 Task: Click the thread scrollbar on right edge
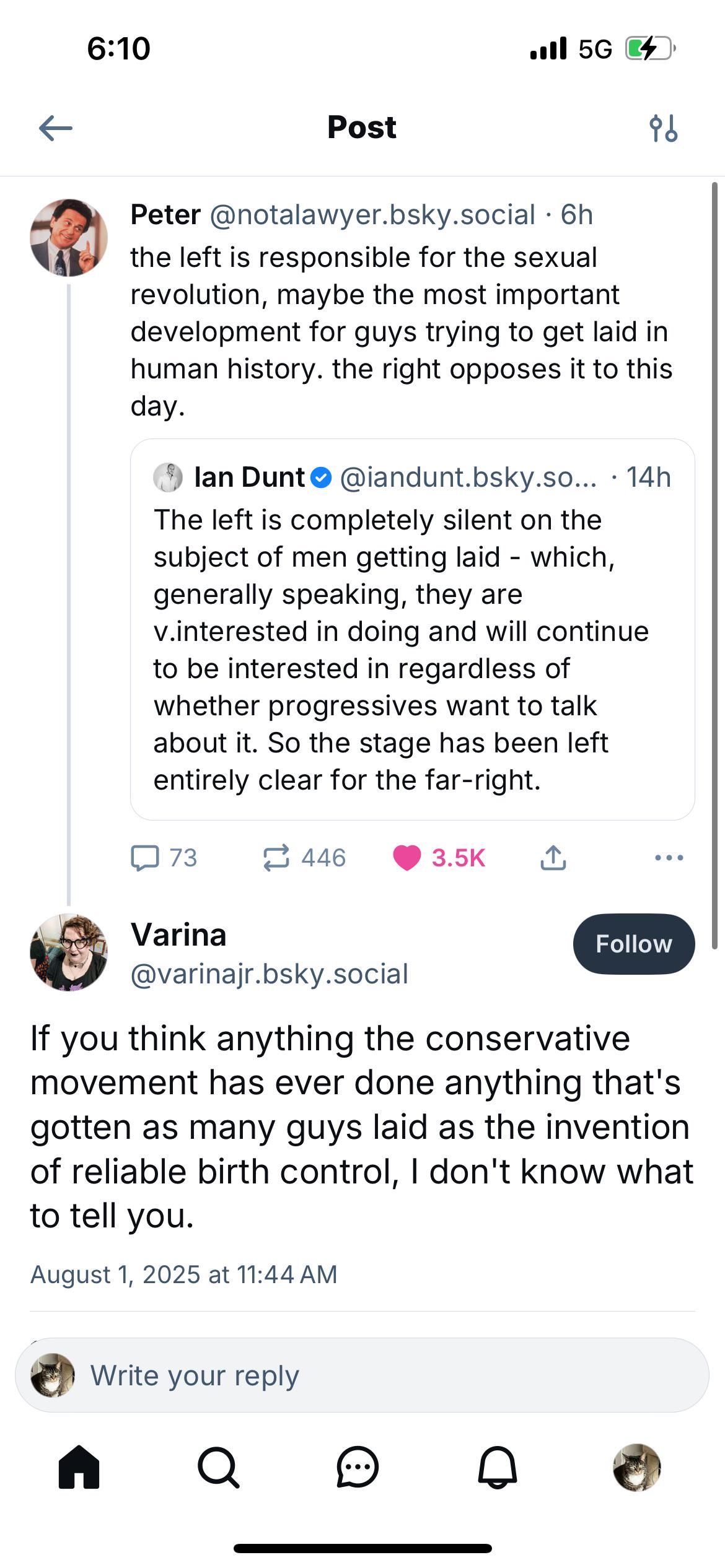[x=714, y=564]
